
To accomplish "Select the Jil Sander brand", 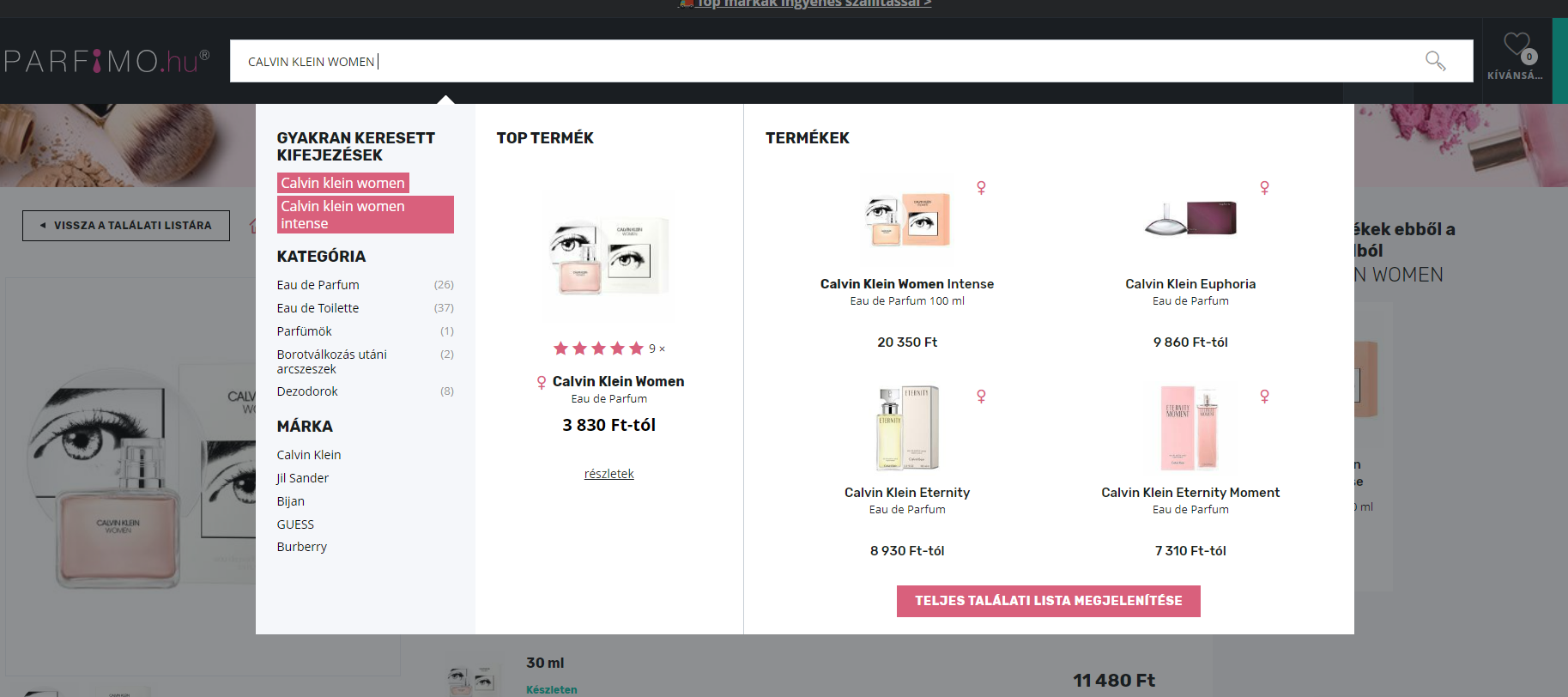I will 302,478.
